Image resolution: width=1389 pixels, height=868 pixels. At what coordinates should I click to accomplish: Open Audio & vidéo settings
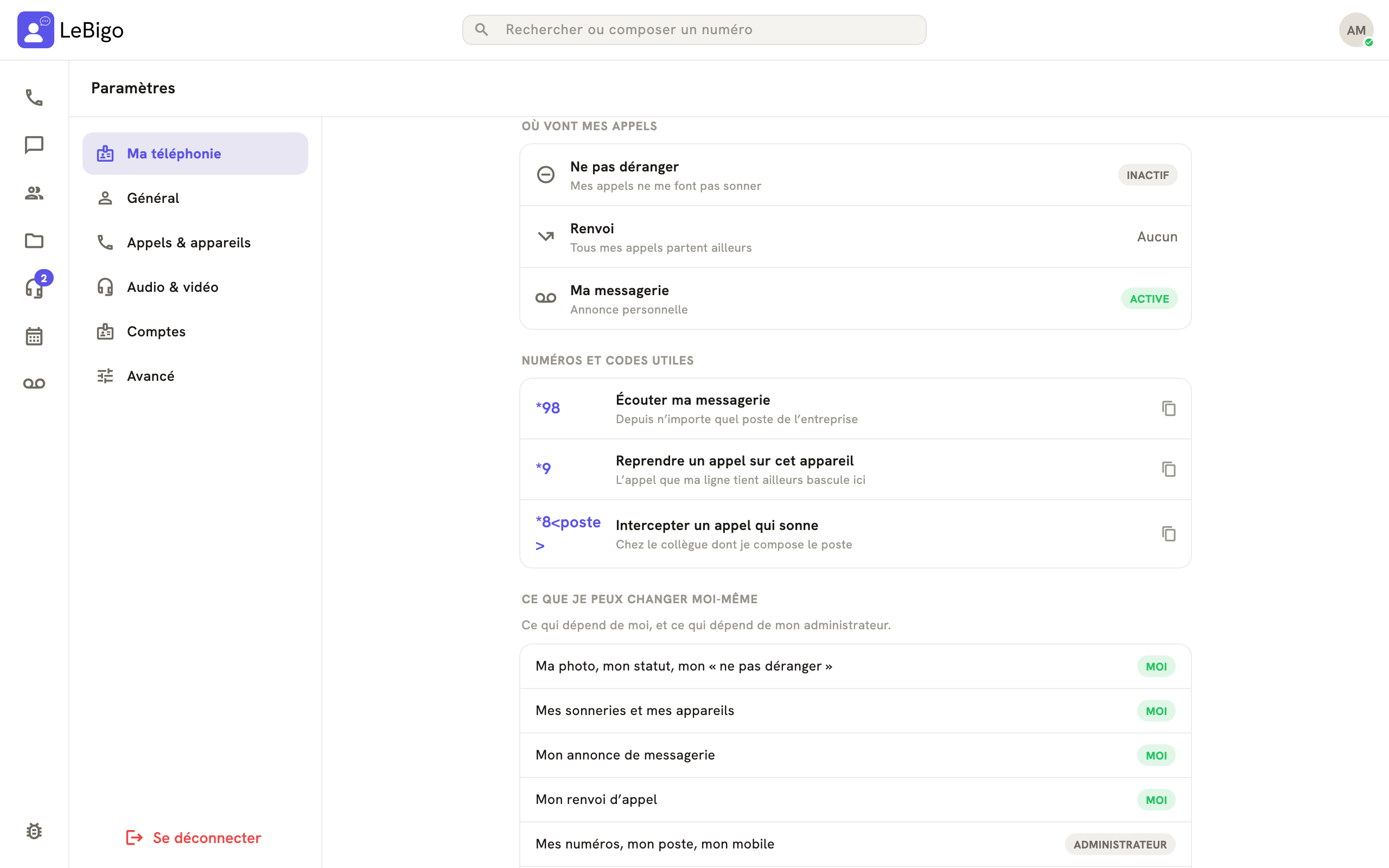(x=195, y=287)
